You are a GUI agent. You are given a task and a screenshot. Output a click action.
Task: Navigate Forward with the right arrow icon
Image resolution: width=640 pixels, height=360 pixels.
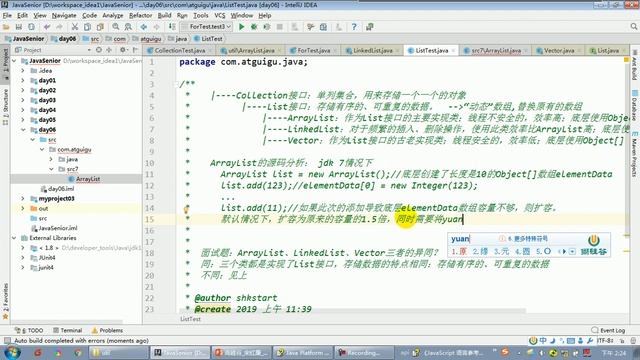(x=156, y=27)
